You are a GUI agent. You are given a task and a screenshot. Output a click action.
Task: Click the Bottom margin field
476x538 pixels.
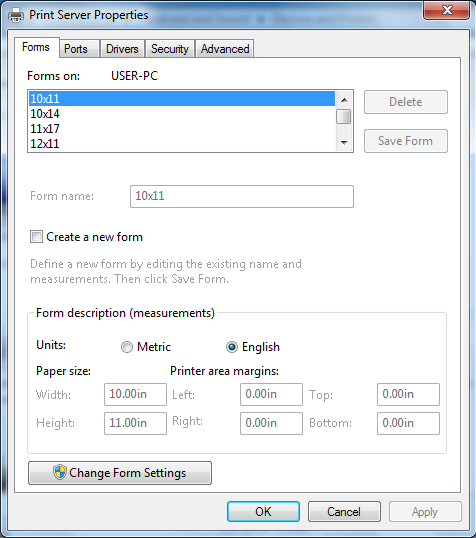(x=408, y=423)
